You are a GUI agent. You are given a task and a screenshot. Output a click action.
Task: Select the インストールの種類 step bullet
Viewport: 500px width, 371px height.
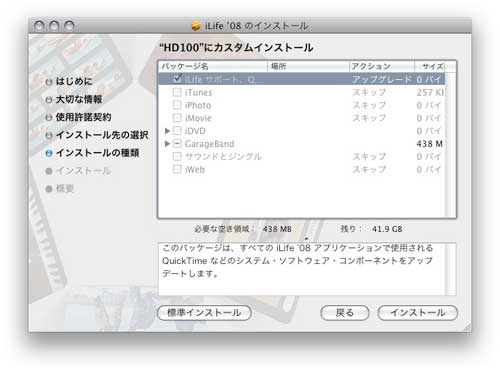pos(49,153)
